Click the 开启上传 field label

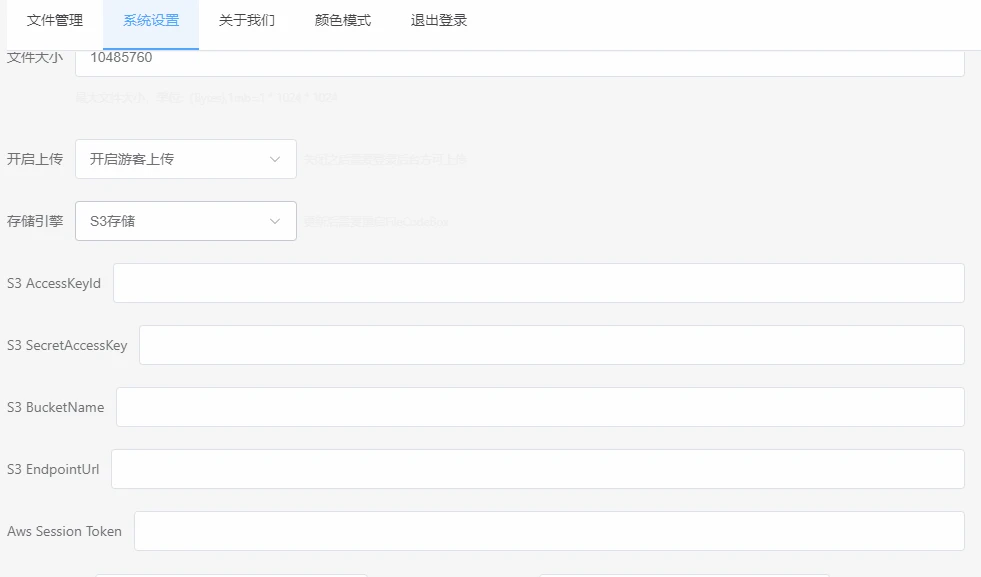click(35, 159)
